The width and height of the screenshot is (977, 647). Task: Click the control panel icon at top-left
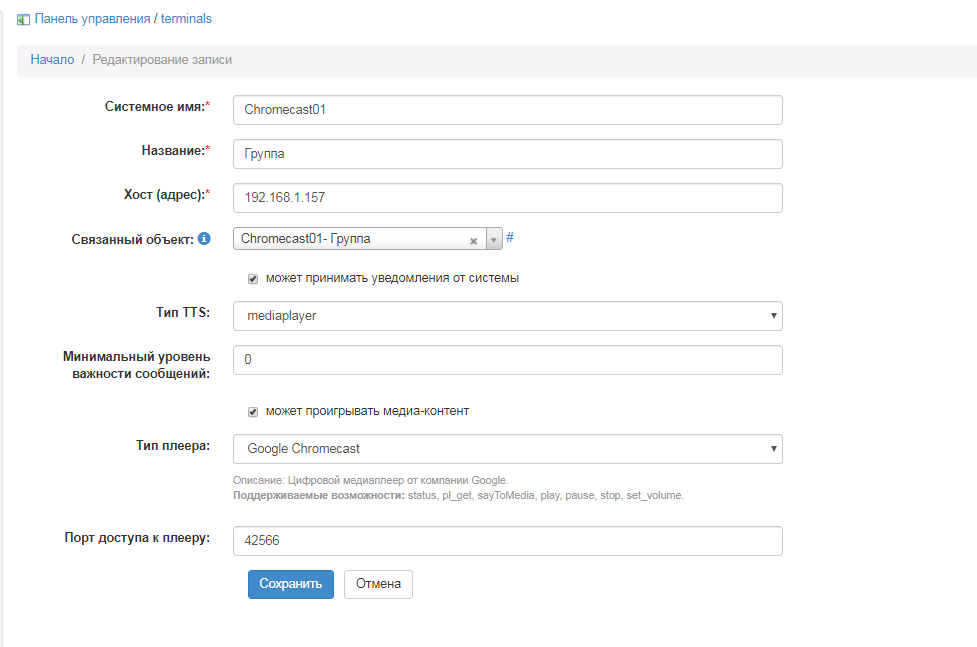pyautogui.click(x=23, y=19)
